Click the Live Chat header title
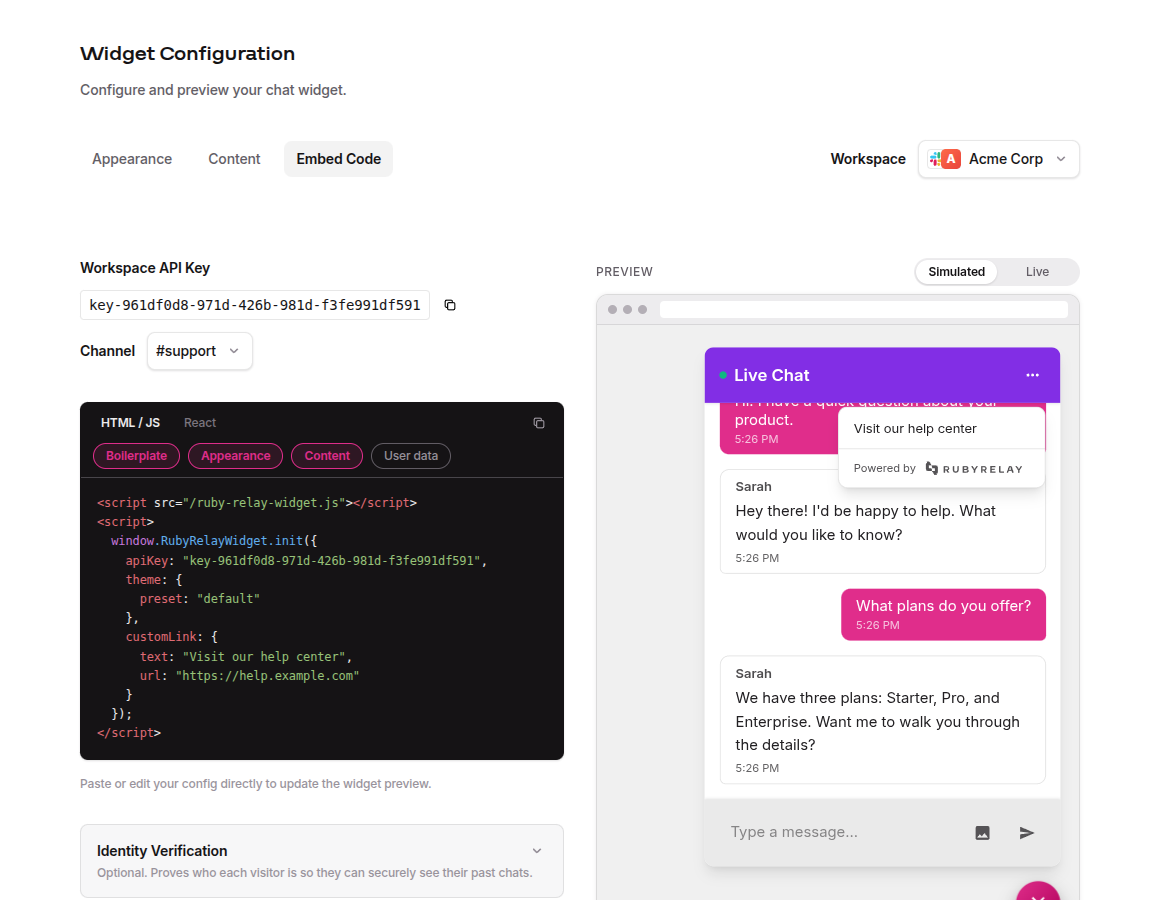Image resolution: width=1160 pixels, height=900 pixels. [x=771, y=375]
